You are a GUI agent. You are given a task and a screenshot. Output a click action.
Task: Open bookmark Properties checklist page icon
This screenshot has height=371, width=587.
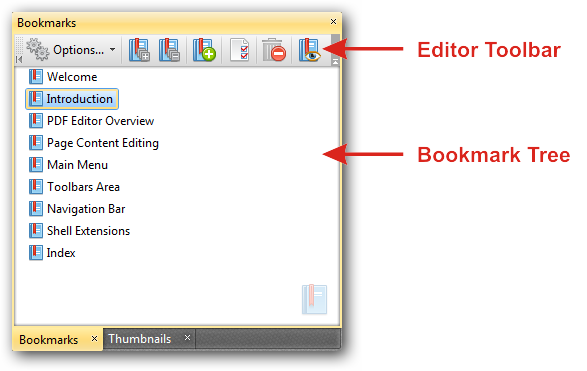pyautogui.click(x=240, y=50)
